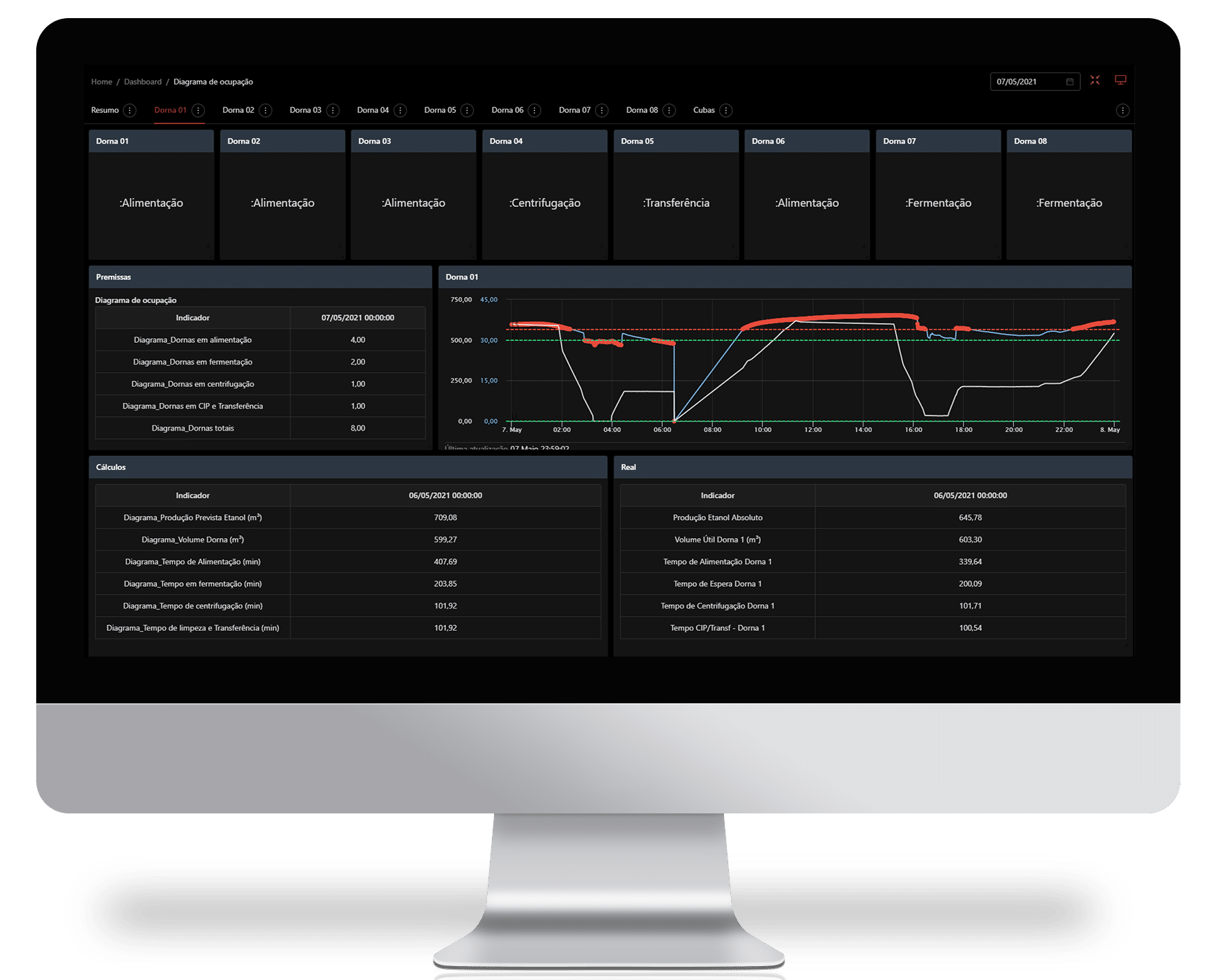Click the Volume Útil Dorna 1 row
Viewport: 1225px width, 980px height.
tap(872, 539)
